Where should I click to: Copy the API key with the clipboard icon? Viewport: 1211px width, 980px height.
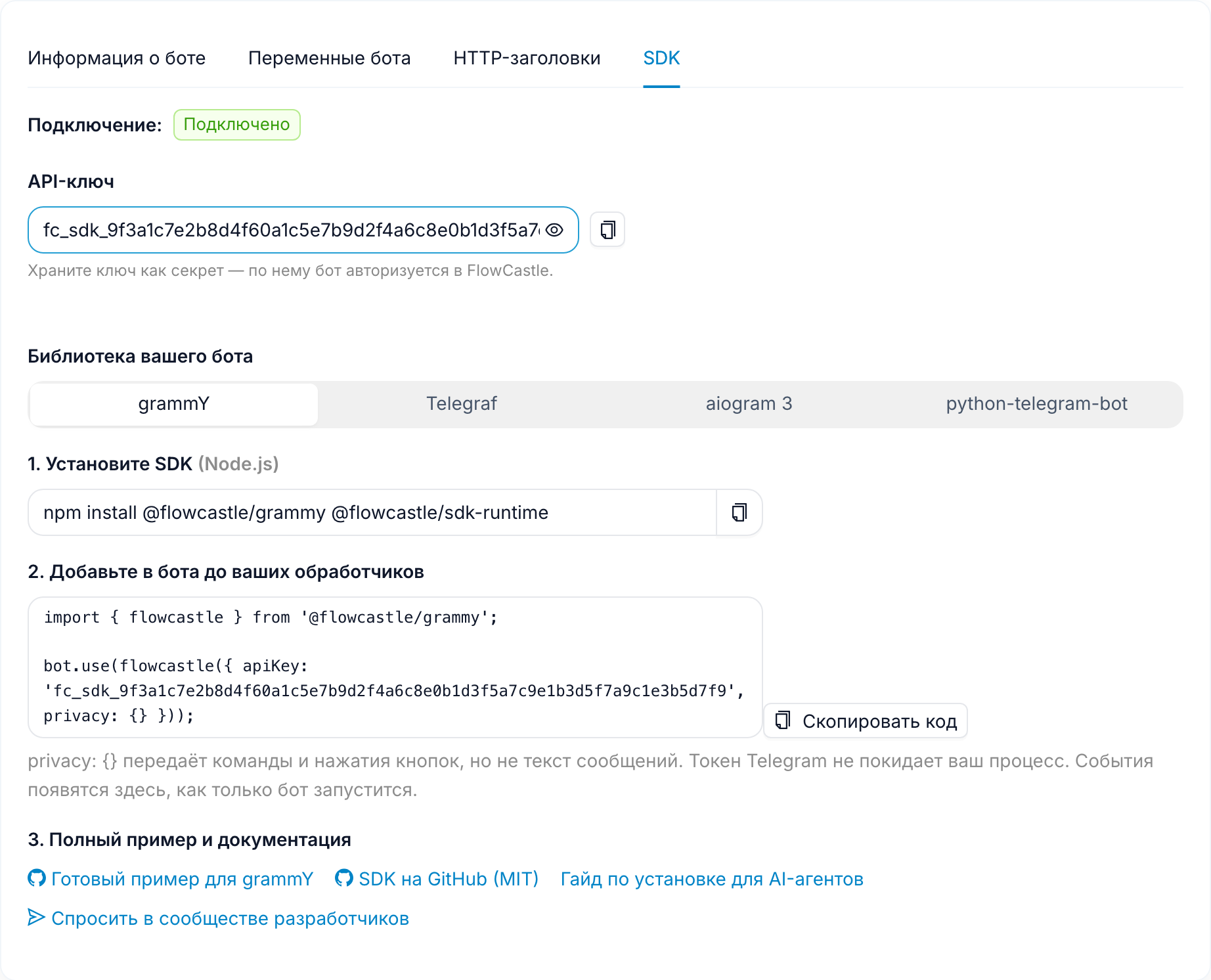607,230
